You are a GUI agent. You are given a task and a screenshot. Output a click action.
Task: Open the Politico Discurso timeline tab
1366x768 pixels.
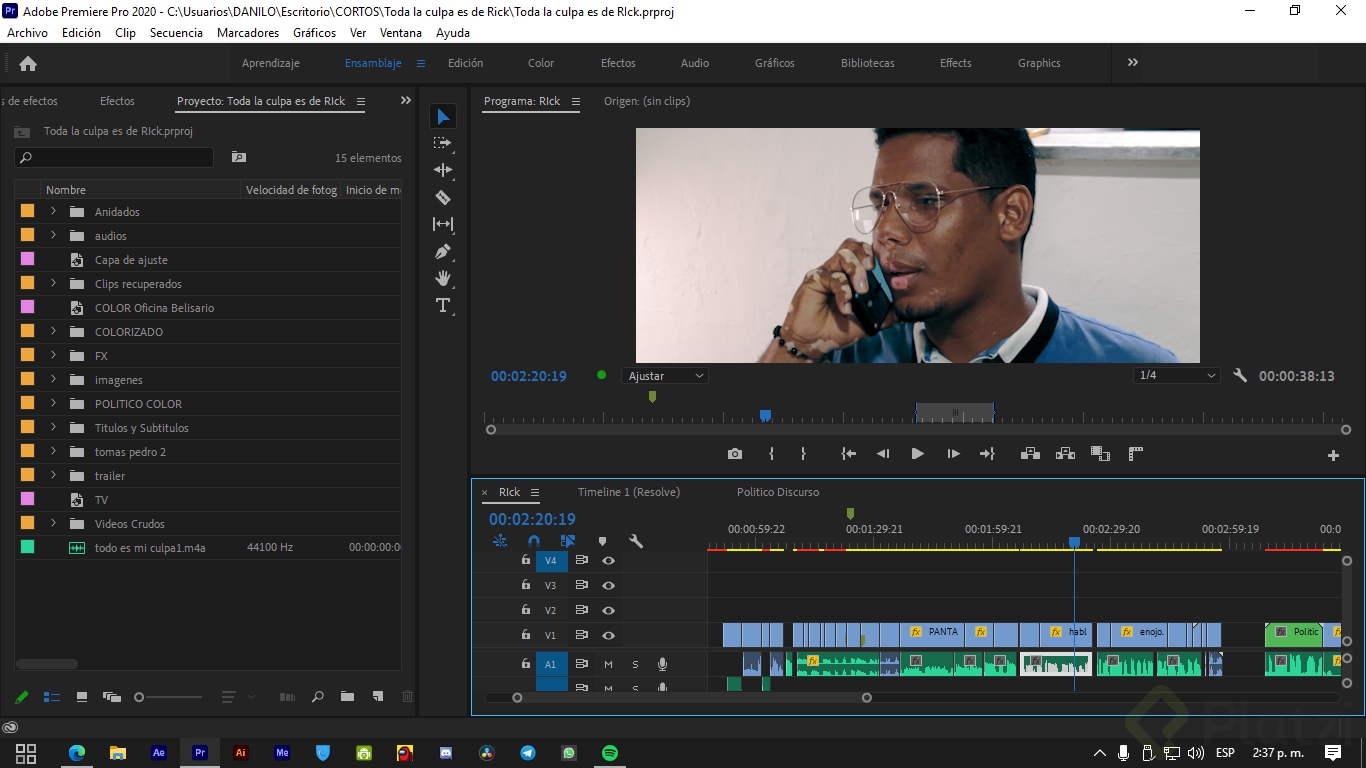point(777,492)
